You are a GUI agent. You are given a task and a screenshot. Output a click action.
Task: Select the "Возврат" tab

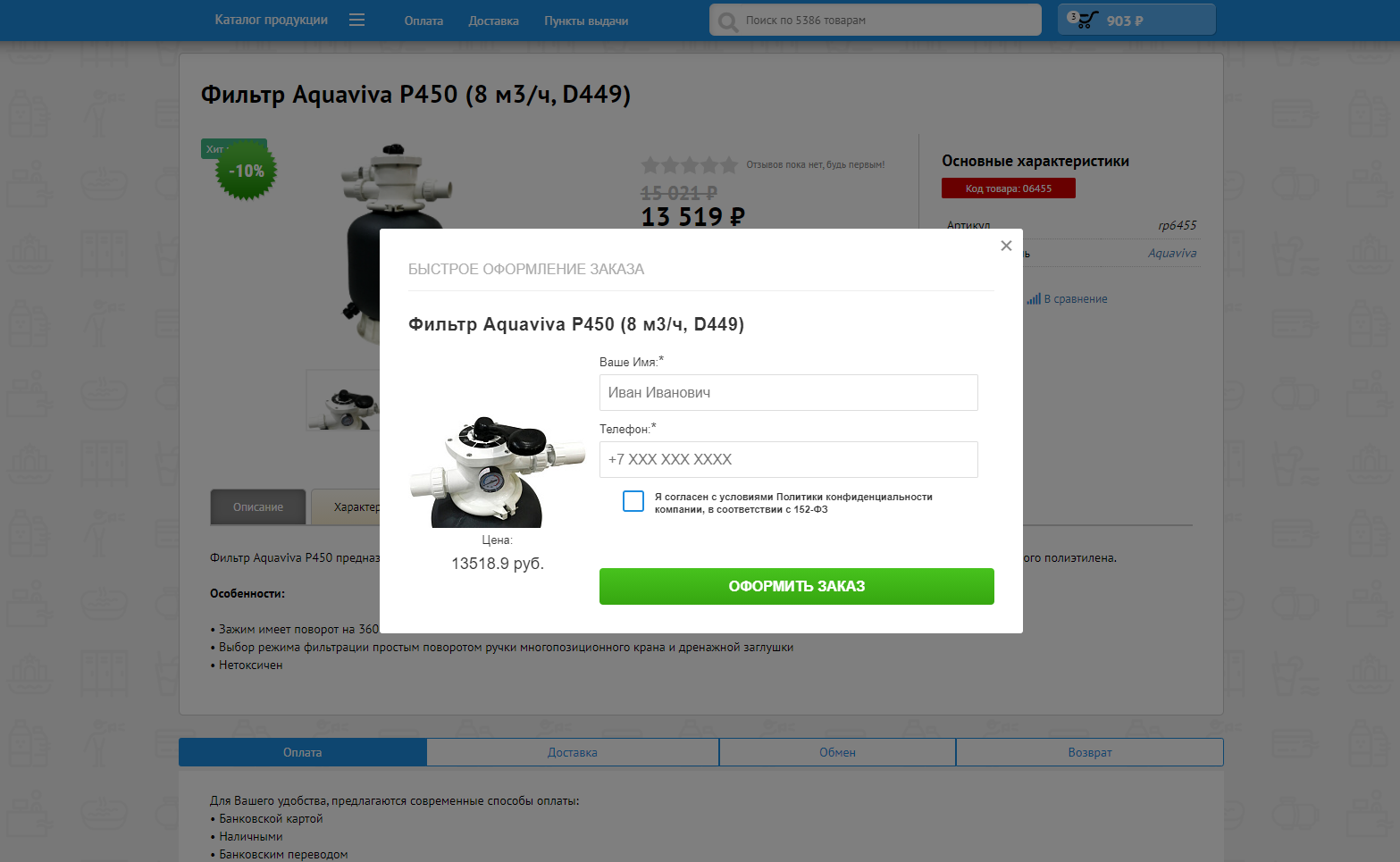click(x=1090, y=752)
